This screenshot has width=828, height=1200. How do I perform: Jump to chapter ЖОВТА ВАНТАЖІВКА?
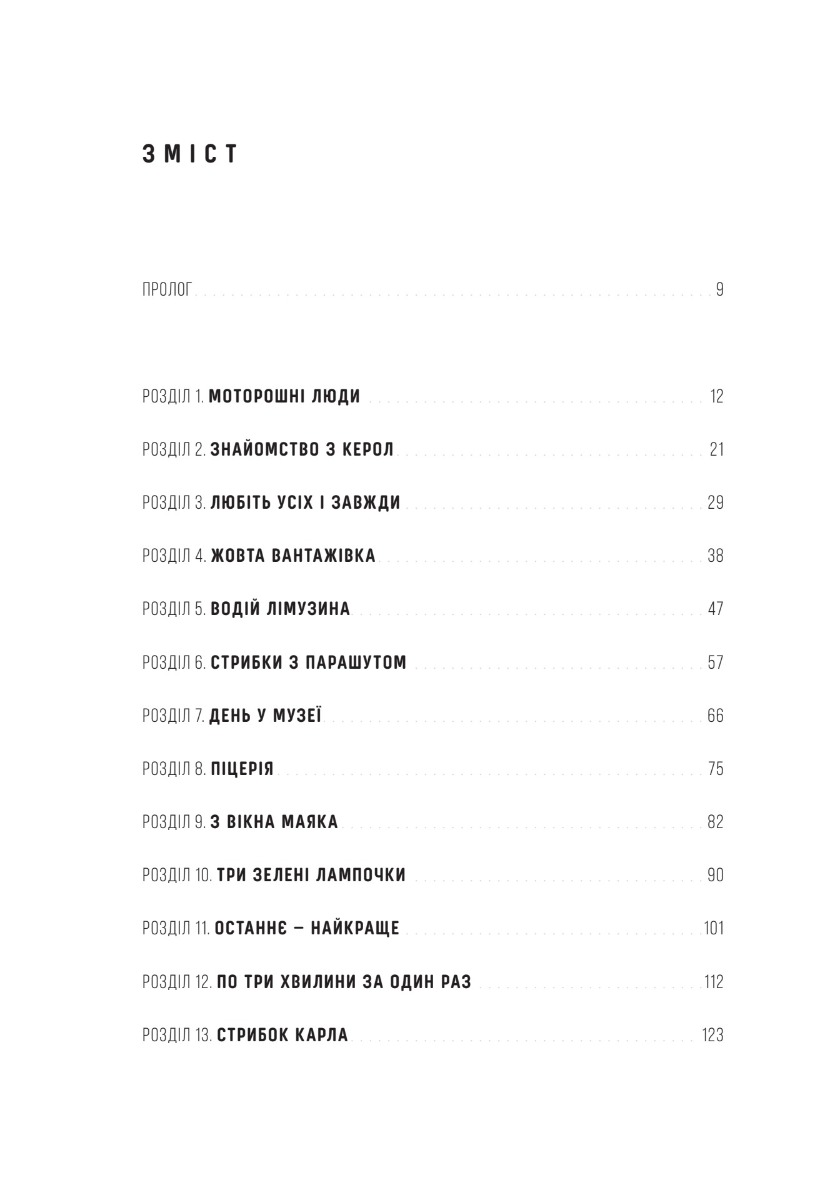(x=433, y=556)
